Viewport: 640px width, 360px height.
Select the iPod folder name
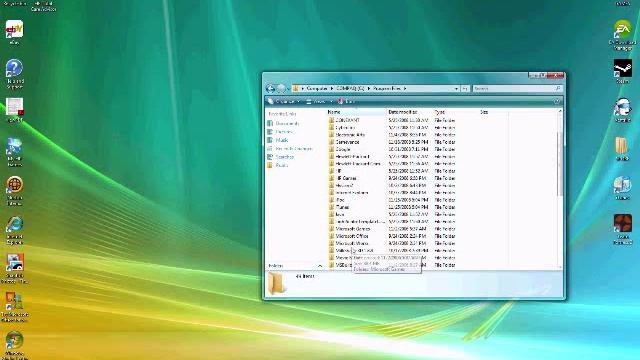340,200
